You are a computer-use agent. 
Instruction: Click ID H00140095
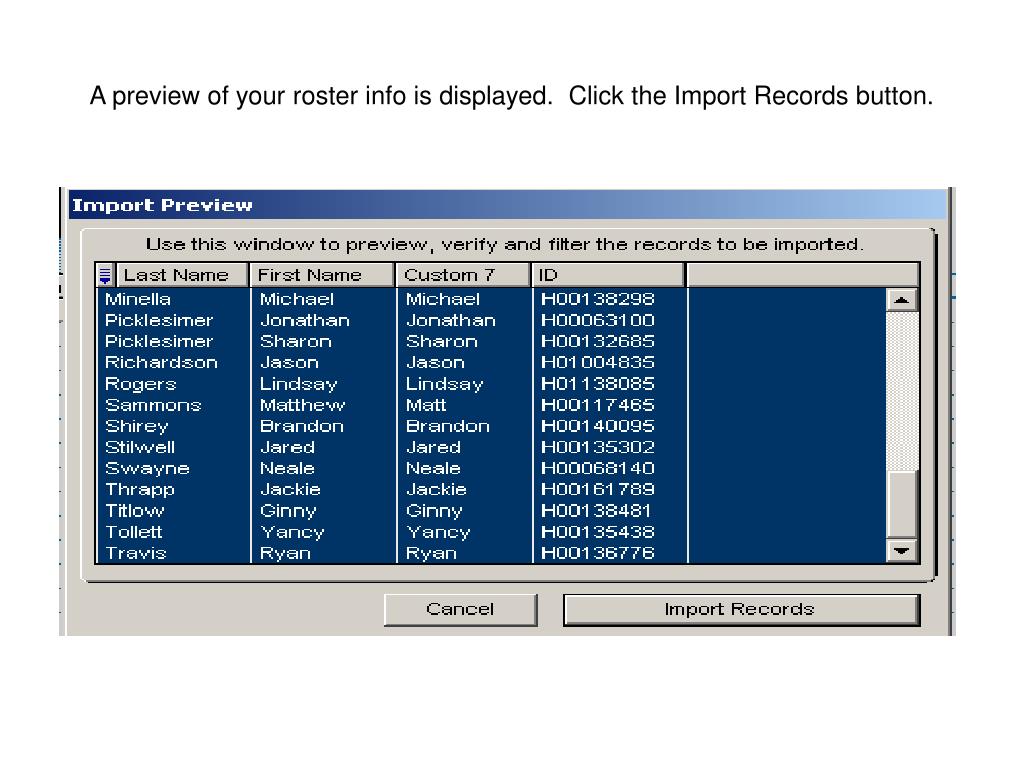(598, 426)
